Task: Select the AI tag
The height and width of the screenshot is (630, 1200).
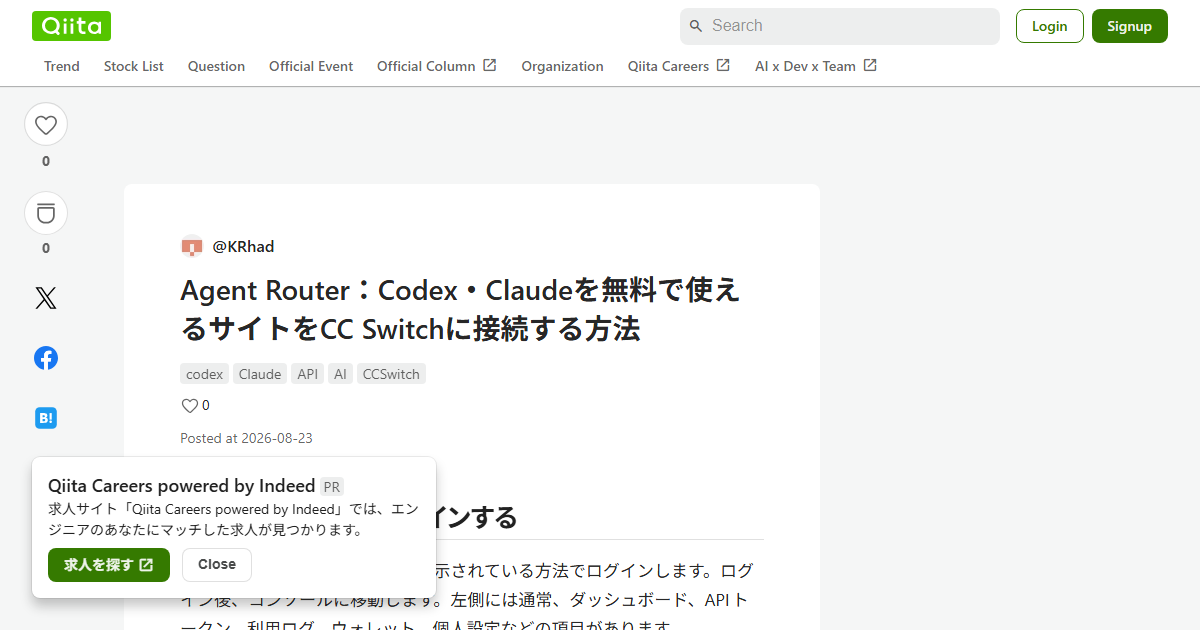Action: [x=340, y=374]
